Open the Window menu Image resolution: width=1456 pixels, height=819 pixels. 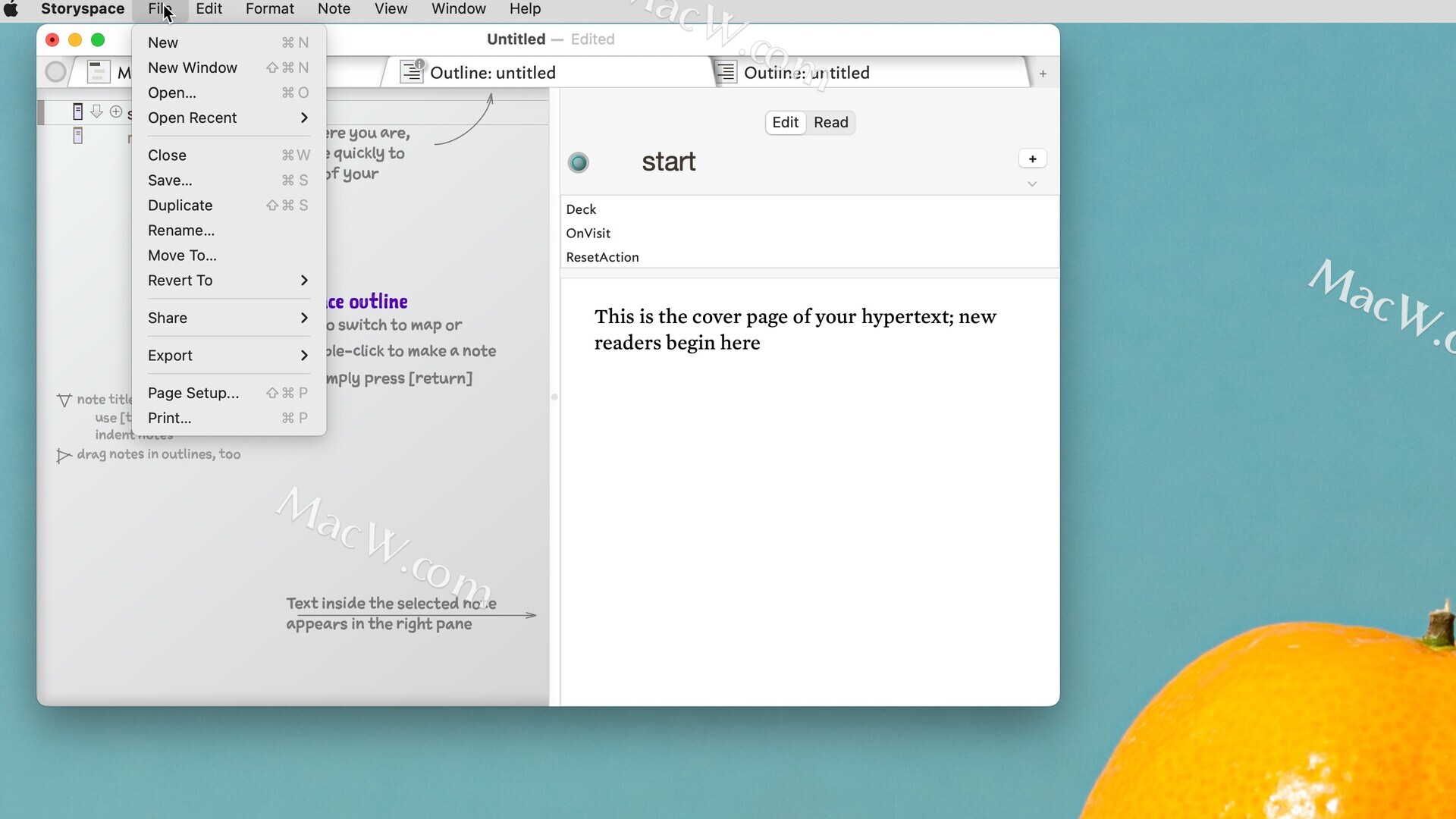(458, 9)
